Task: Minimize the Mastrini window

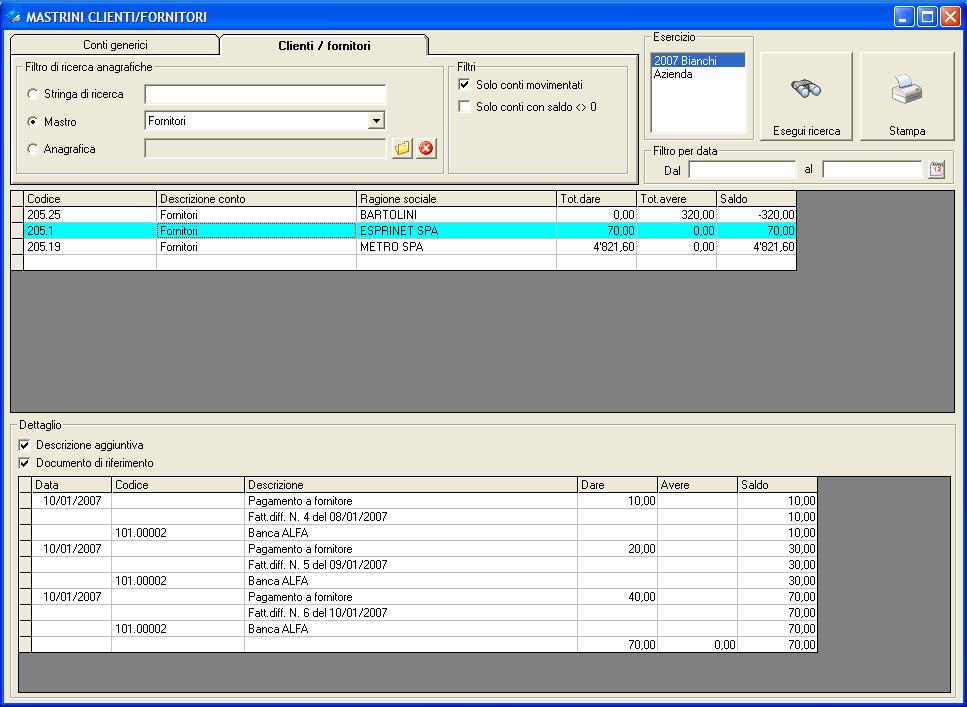Action: click(x=903, y=17)
